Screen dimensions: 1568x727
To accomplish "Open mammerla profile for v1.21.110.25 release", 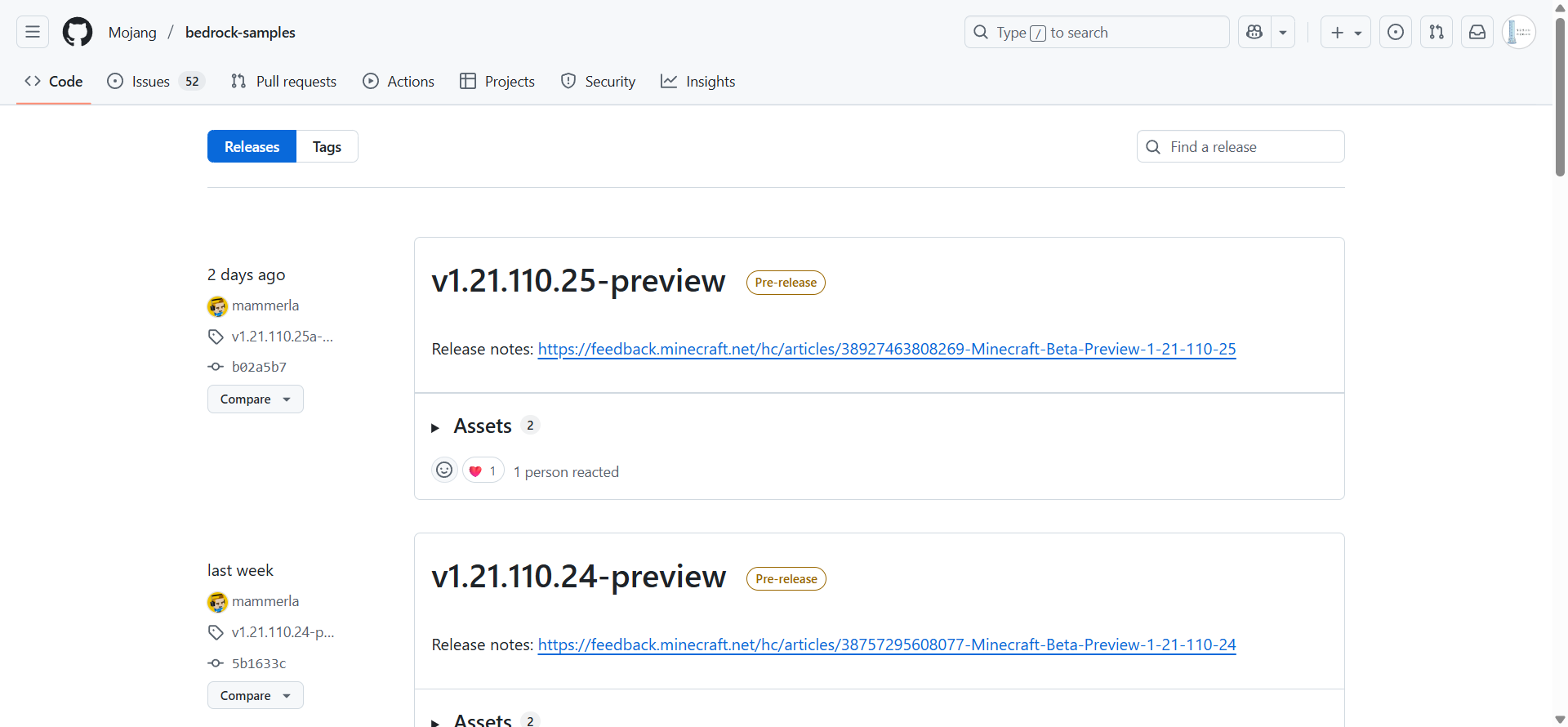I will click(265, 306).
